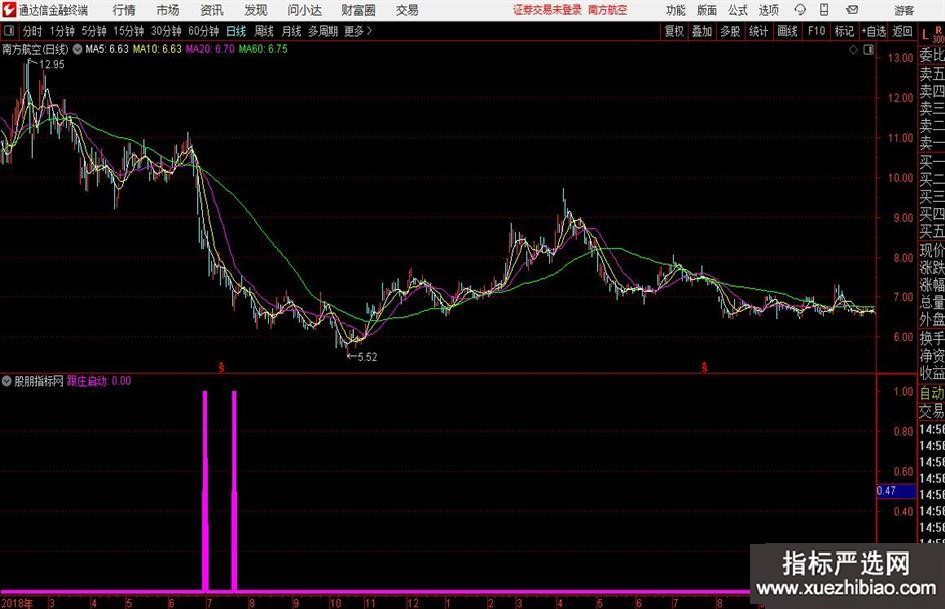Add stock via +自选 button
Viewport: 945px width, 609px height.
(874, 31)
